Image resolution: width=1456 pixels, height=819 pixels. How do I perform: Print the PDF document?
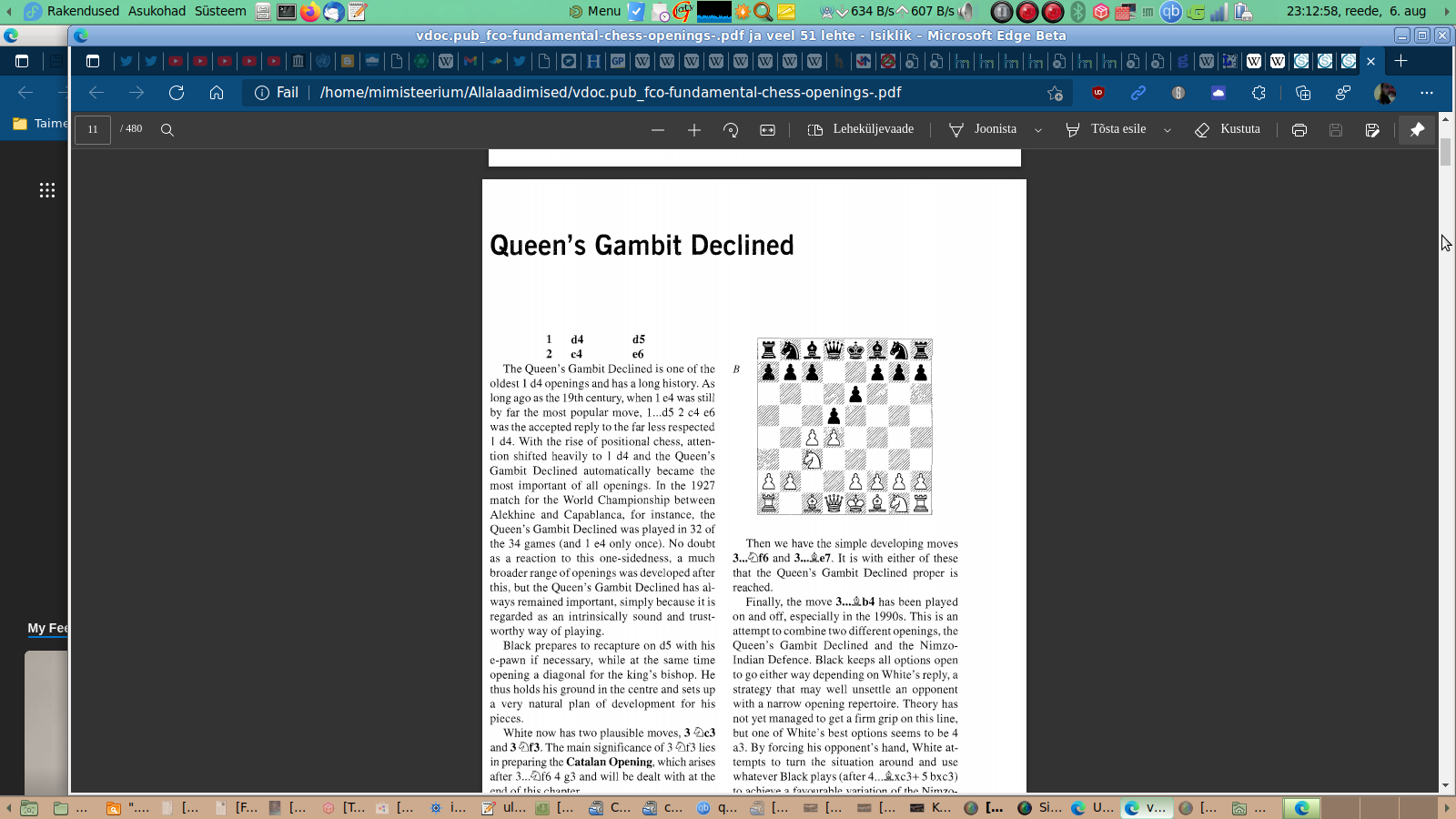(1299, 130)
